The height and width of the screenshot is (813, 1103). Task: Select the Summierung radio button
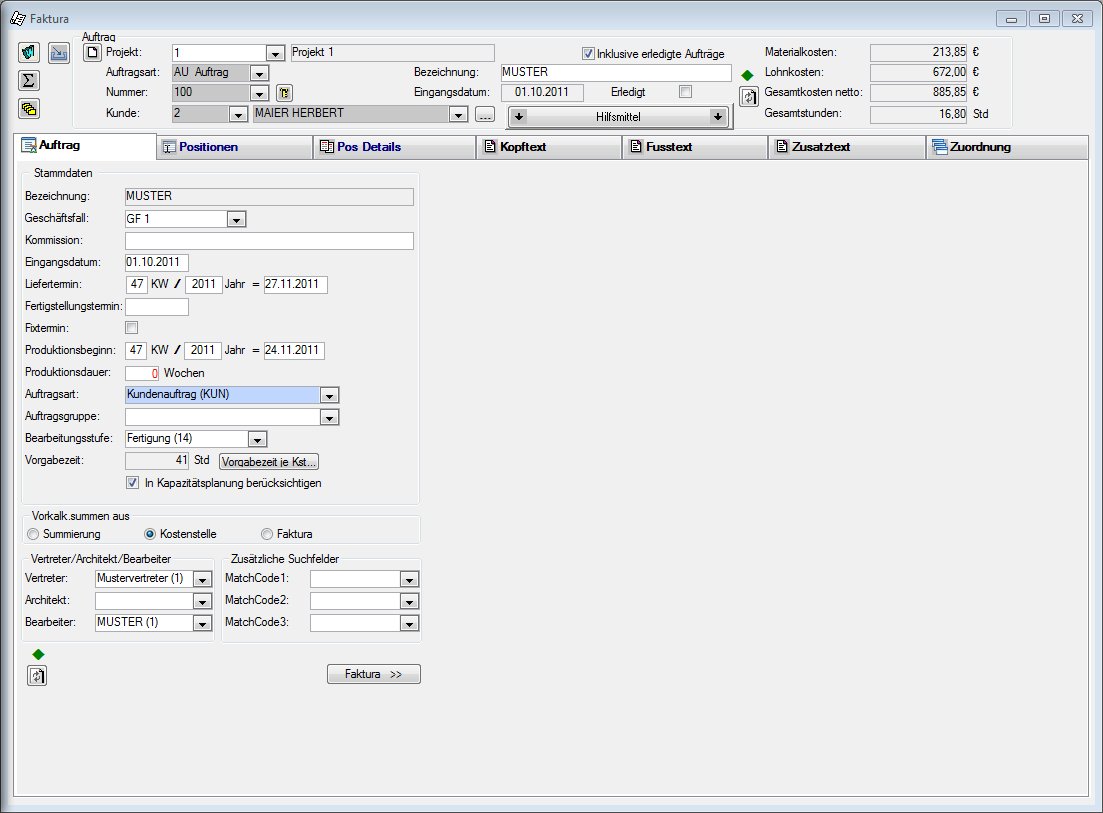[34, 534]
